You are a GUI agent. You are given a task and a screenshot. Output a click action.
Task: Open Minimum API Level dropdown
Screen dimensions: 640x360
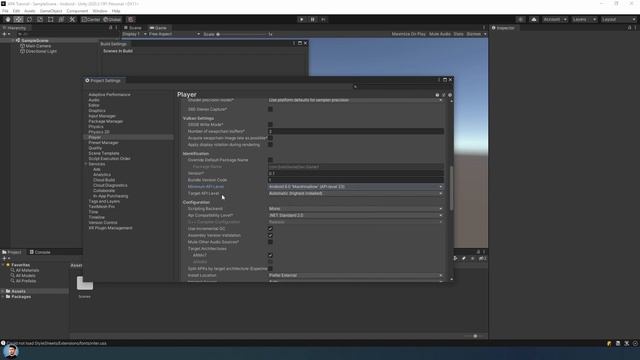coord(356,187)
